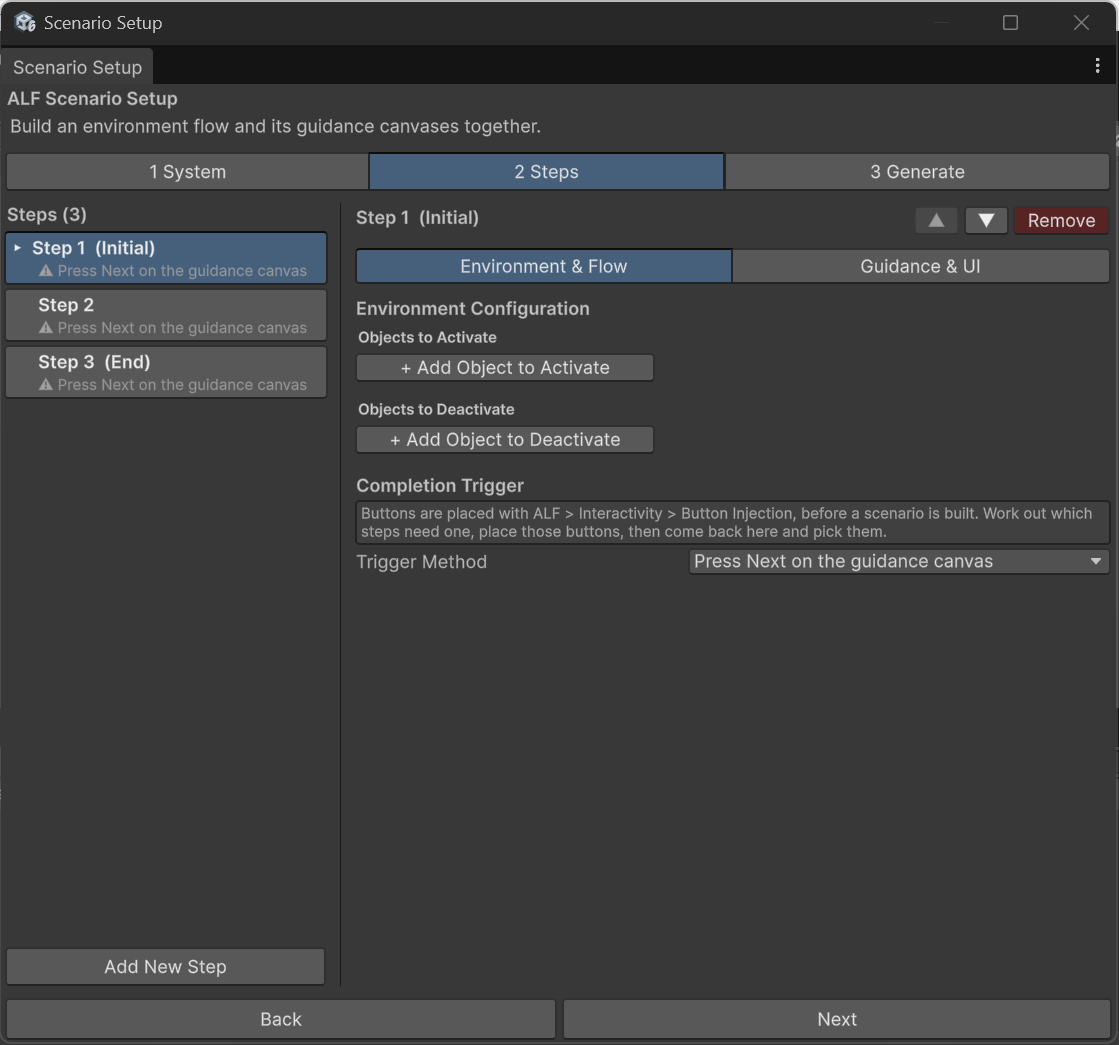The height and width of the screenshot is (1045, 1119).
Task: Maximize the Scenario Setup window
Action: [x=1010, y=23]
